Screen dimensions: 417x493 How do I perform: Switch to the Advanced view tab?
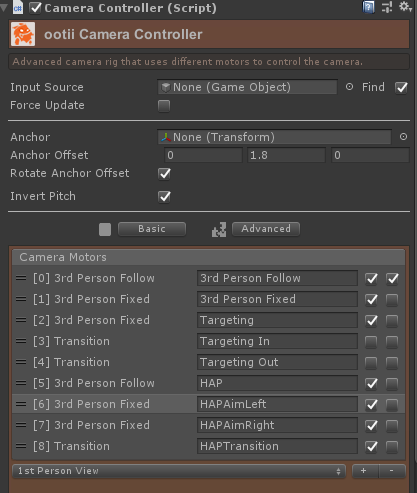[x=266, y=229]
